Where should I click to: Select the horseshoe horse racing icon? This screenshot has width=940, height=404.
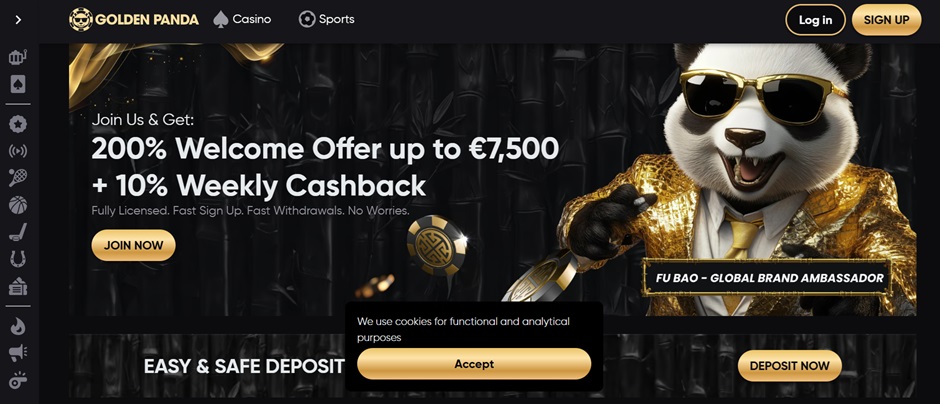click(18, 259)
